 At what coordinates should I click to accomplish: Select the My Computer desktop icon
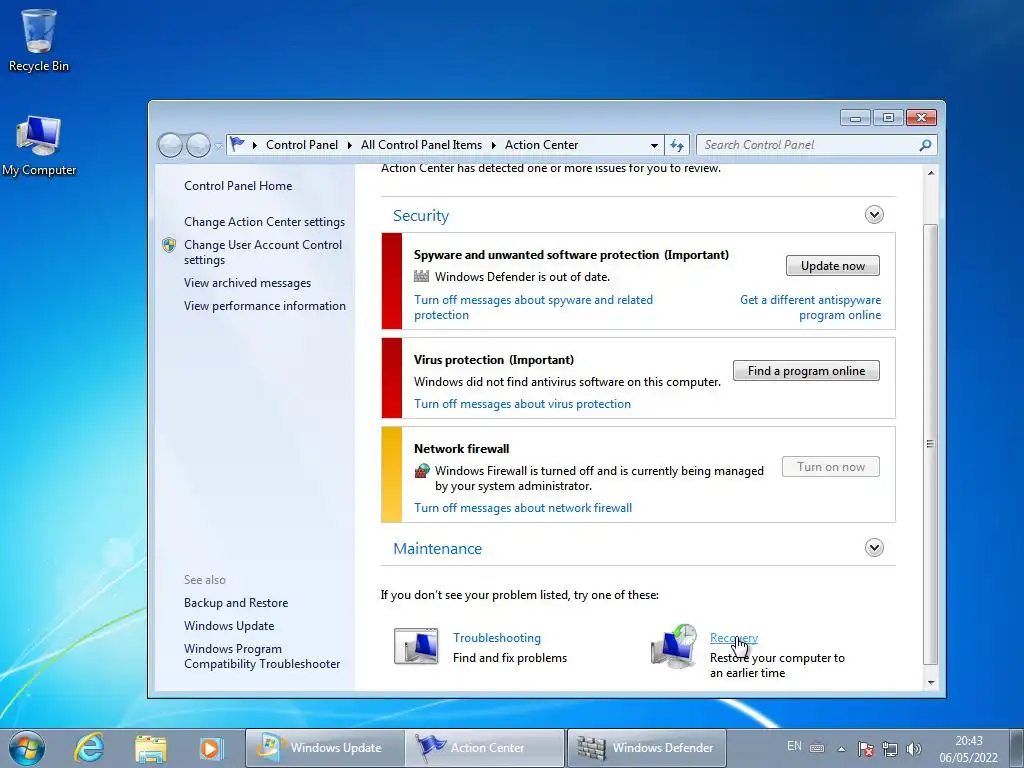[x=39, y=146]
